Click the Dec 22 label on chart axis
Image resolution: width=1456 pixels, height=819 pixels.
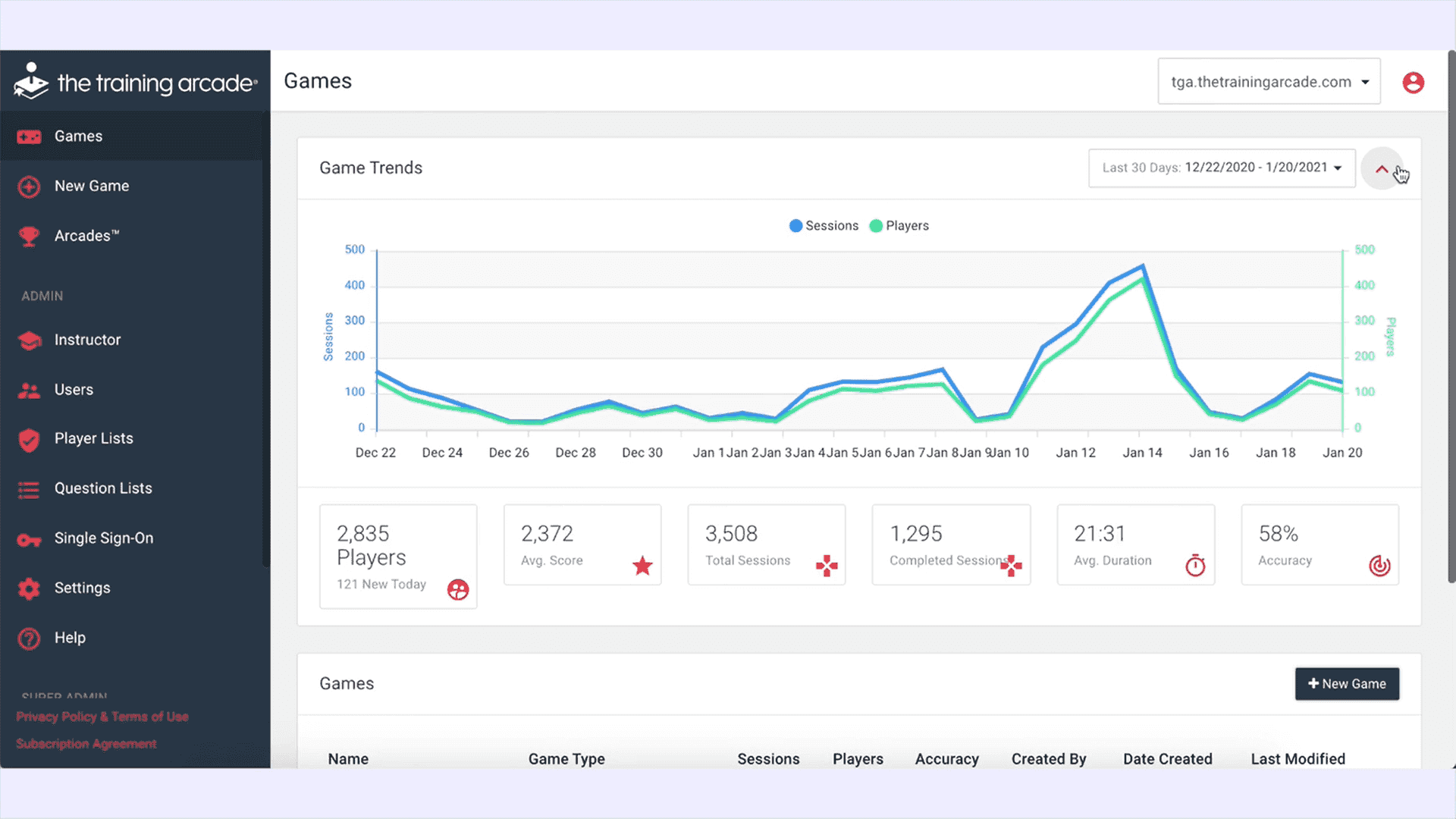coord(375,453)
